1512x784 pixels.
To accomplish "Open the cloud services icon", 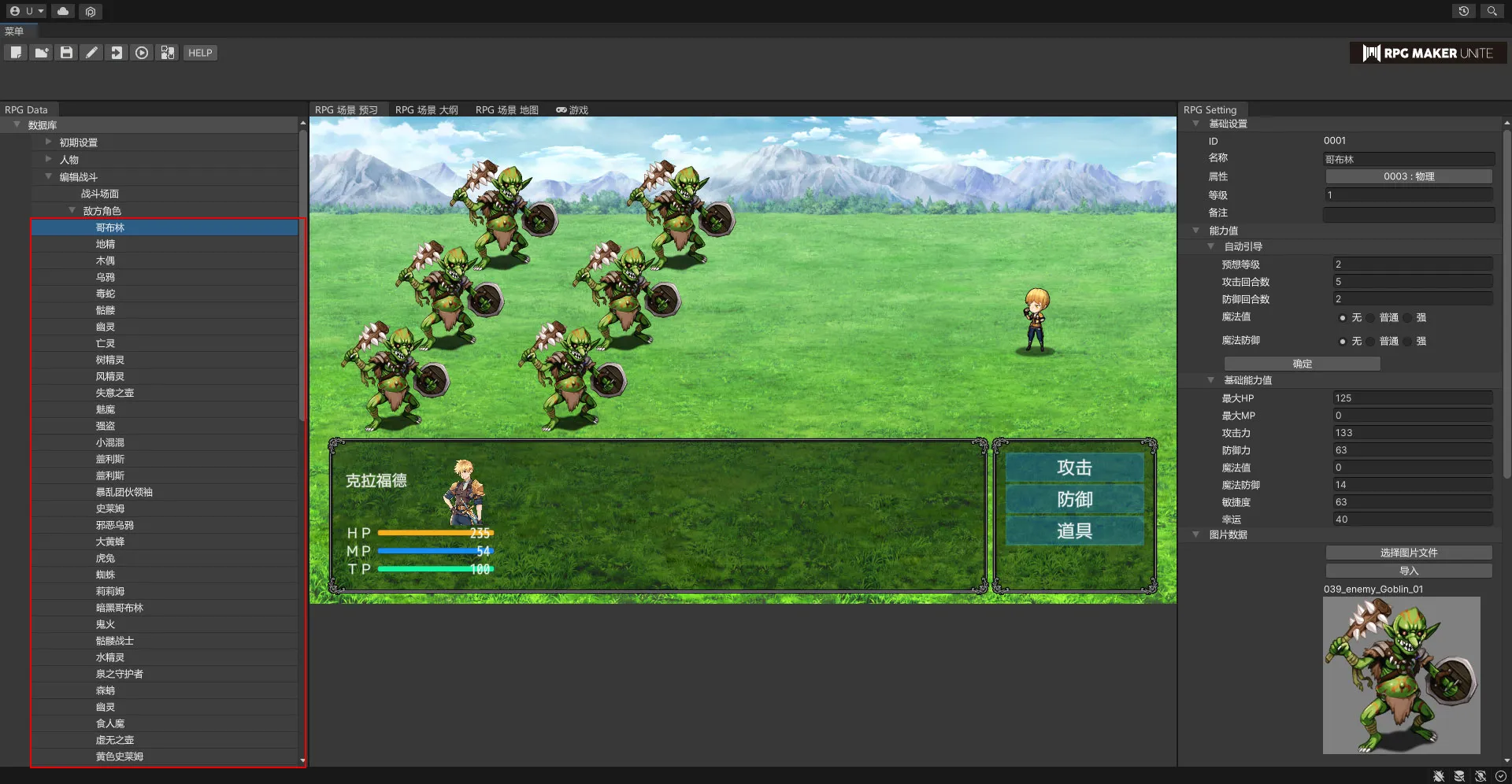I will (x=63, y=11).
